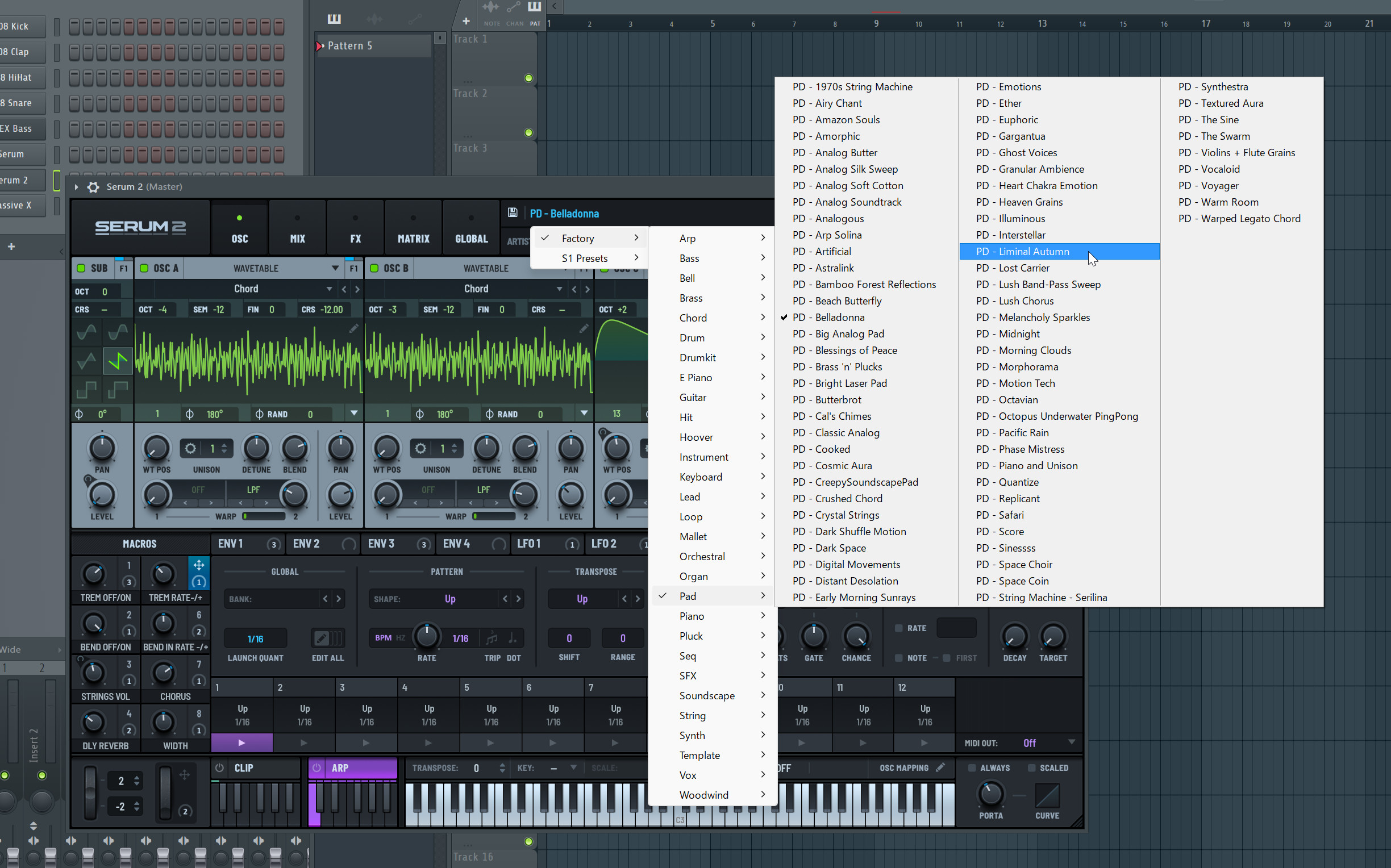Click the portamento CURVE display
Screen dimensions: 1391x868
click(1047, 796)
